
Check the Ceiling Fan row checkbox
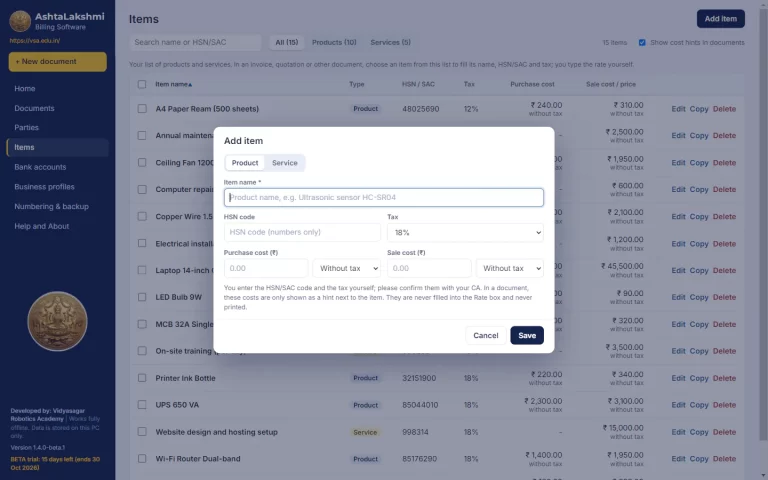tap(142, 162)
